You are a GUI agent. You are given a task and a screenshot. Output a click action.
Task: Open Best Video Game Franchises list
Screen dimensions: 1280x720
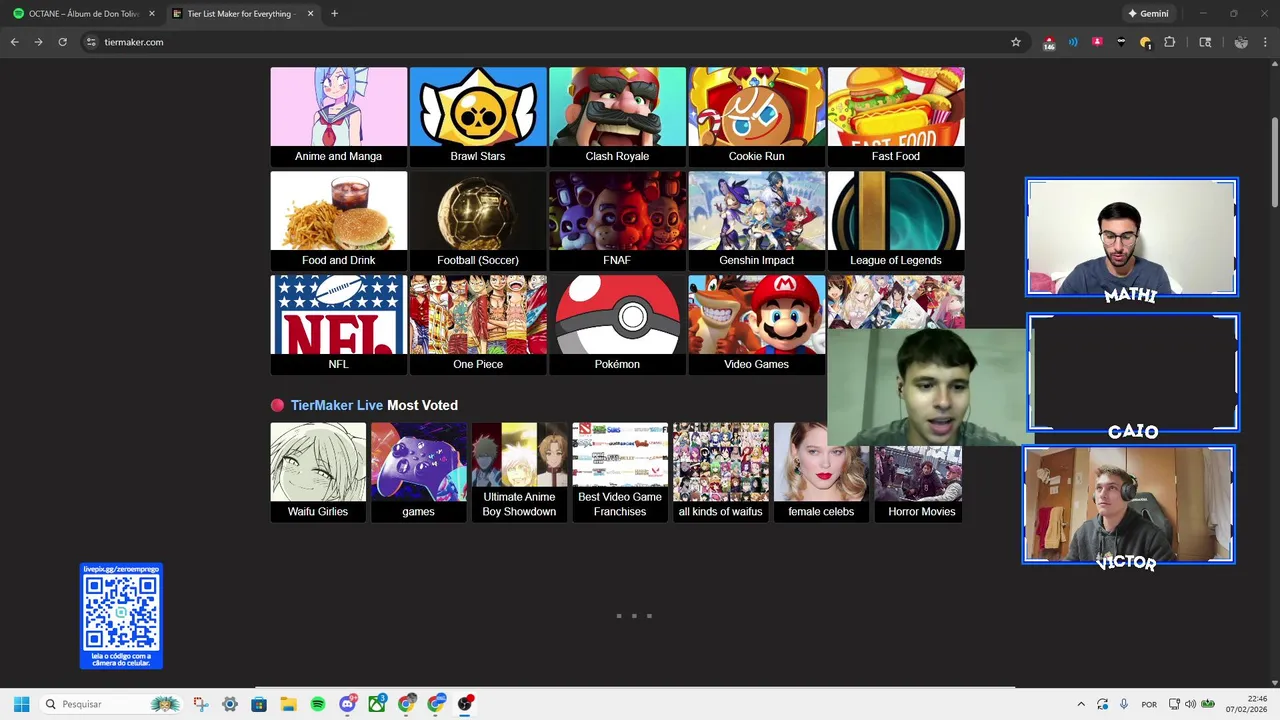[620, 472]
